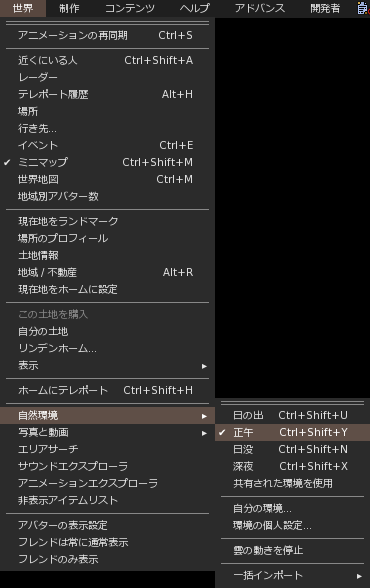The height and width of the screenshot is (588, 370).
Task: Toggle the ミニマップ checkmark item
Action: coord(107,162)
